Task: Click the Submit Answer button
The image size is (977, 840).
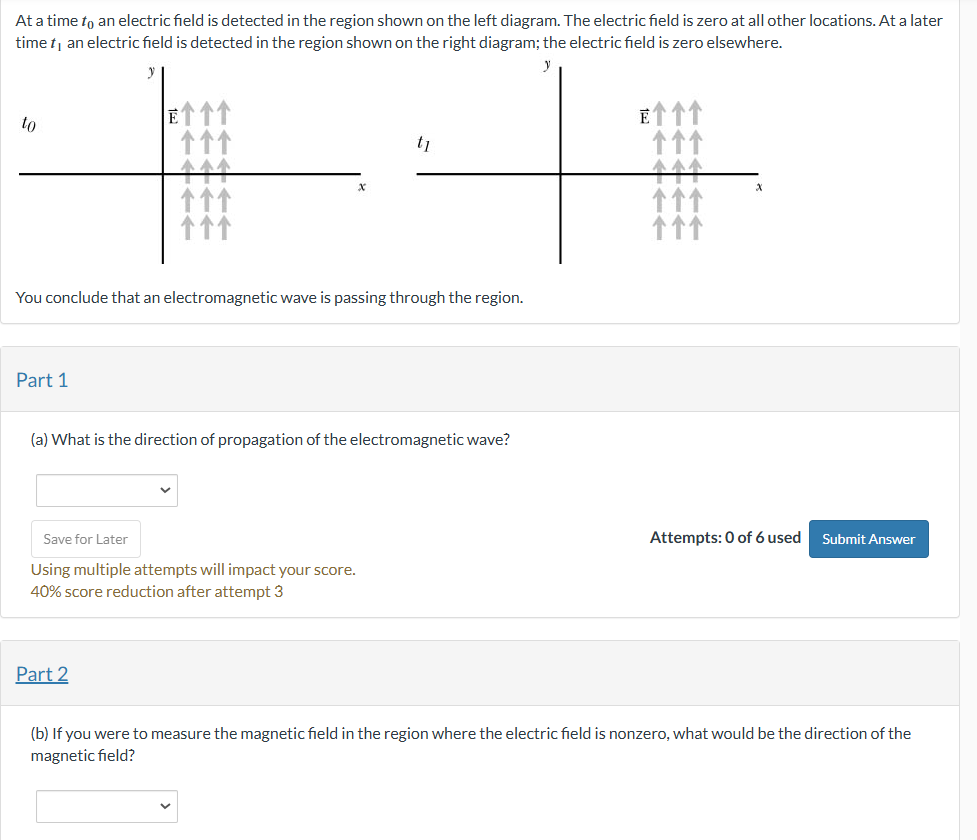Action: pos(868,538)
